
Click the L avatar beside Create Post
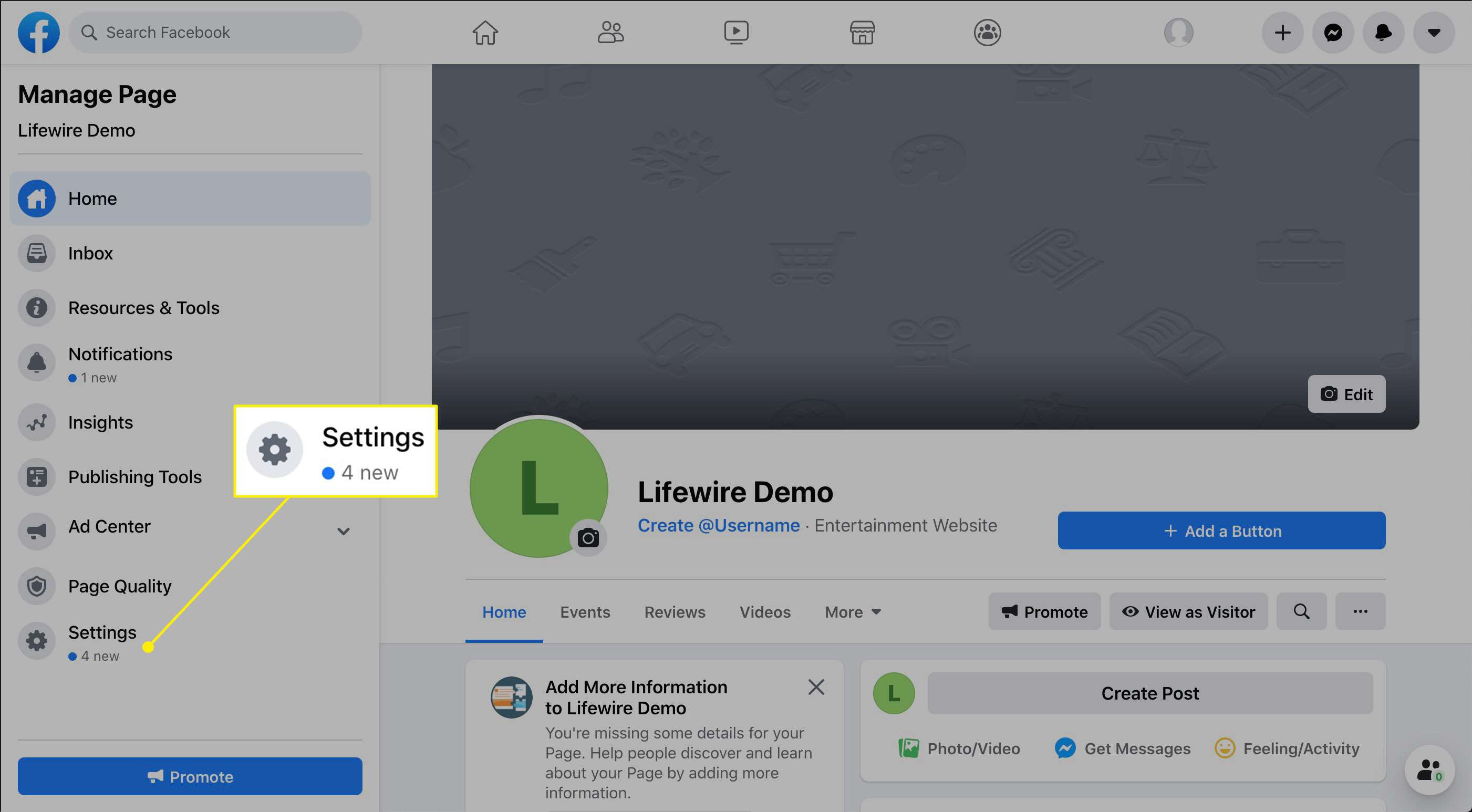pyautogui.click(x=894, y=694)
